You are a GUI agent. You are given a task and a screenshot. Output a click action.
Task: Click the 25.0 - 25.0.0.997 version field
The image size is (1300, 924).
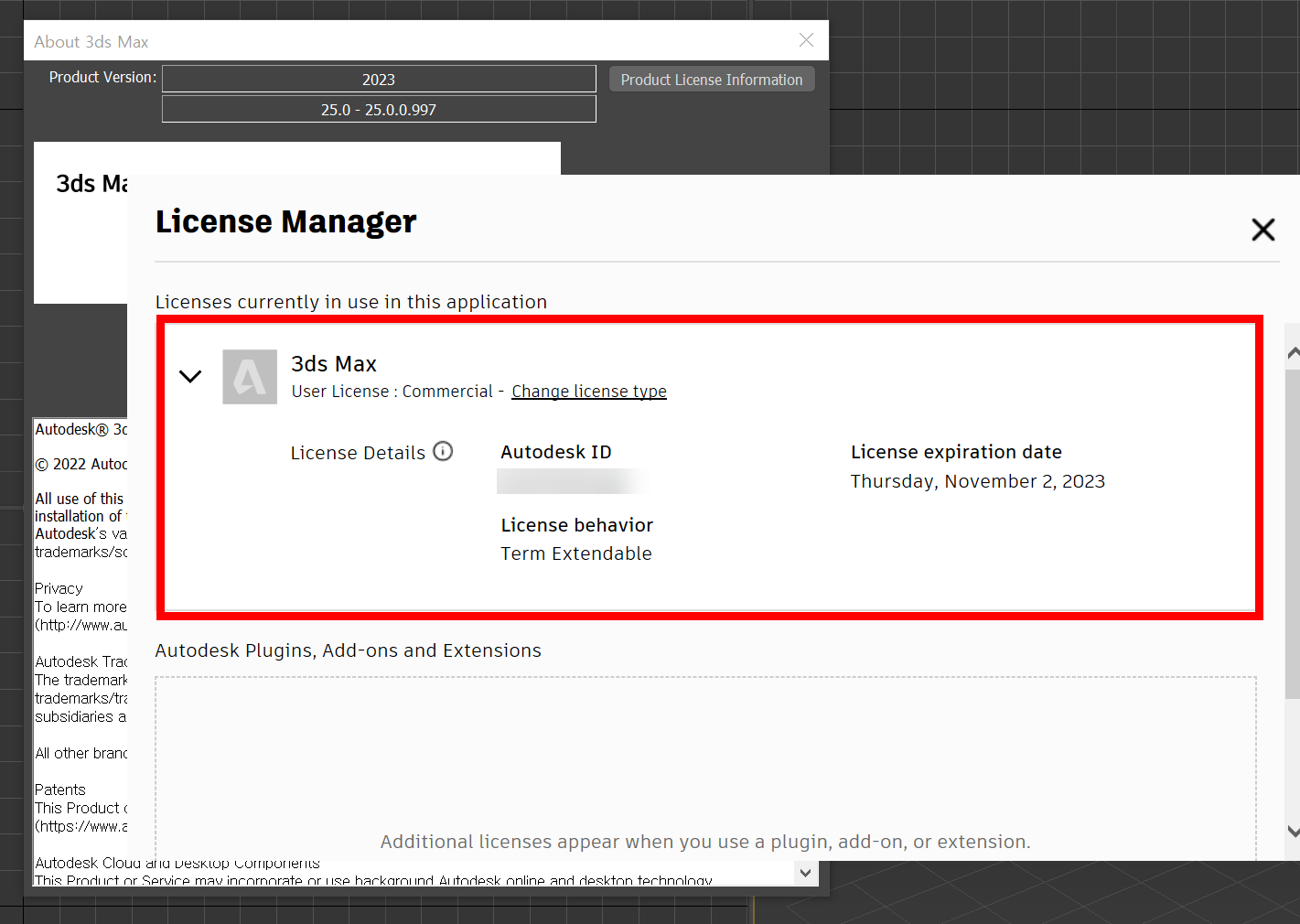point(379,109)
